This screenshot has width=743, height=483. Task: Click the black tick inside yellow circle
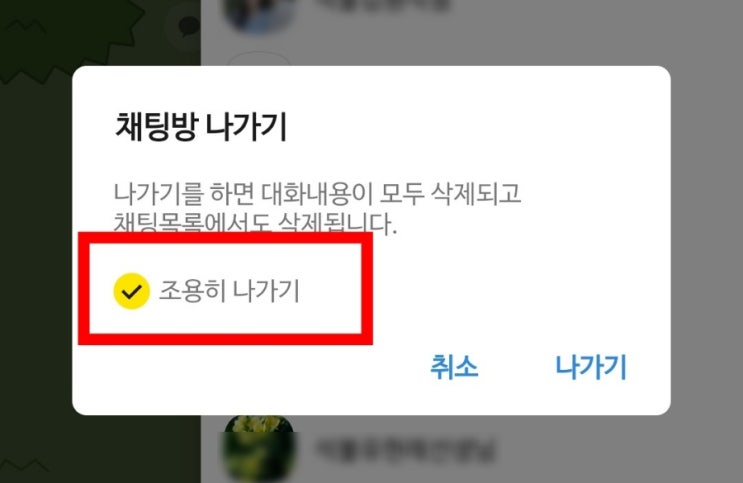131,292
